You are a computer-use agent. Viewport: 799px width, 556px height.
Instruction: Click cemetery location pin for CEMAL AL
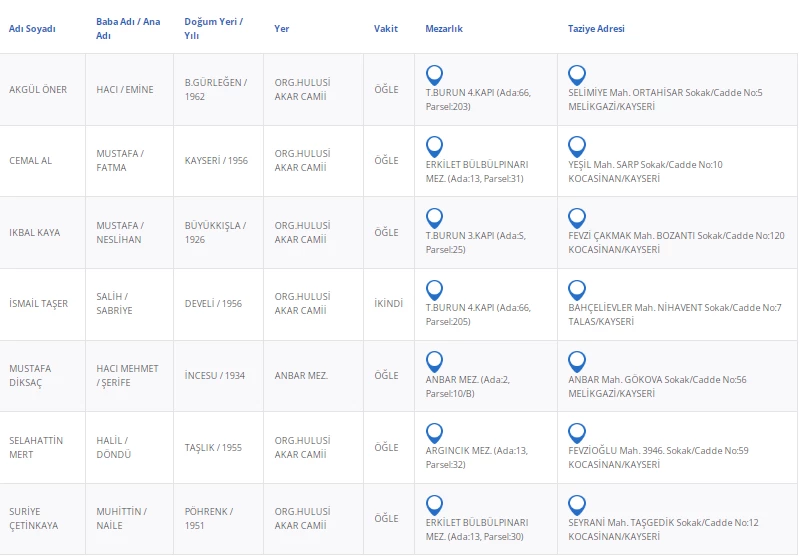[x=434, y=146]
